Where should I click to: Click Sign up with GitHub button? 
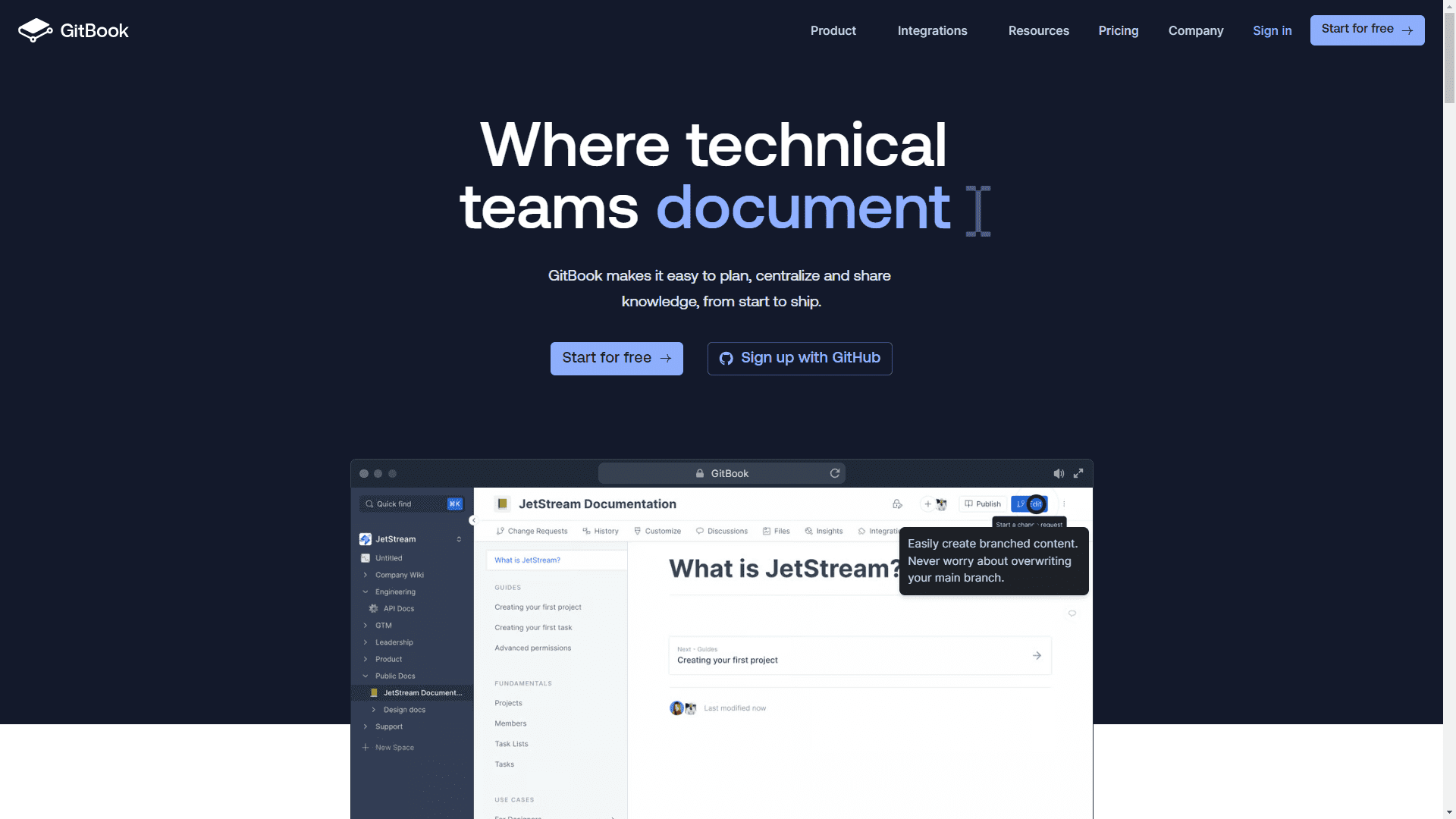(799, 358)
